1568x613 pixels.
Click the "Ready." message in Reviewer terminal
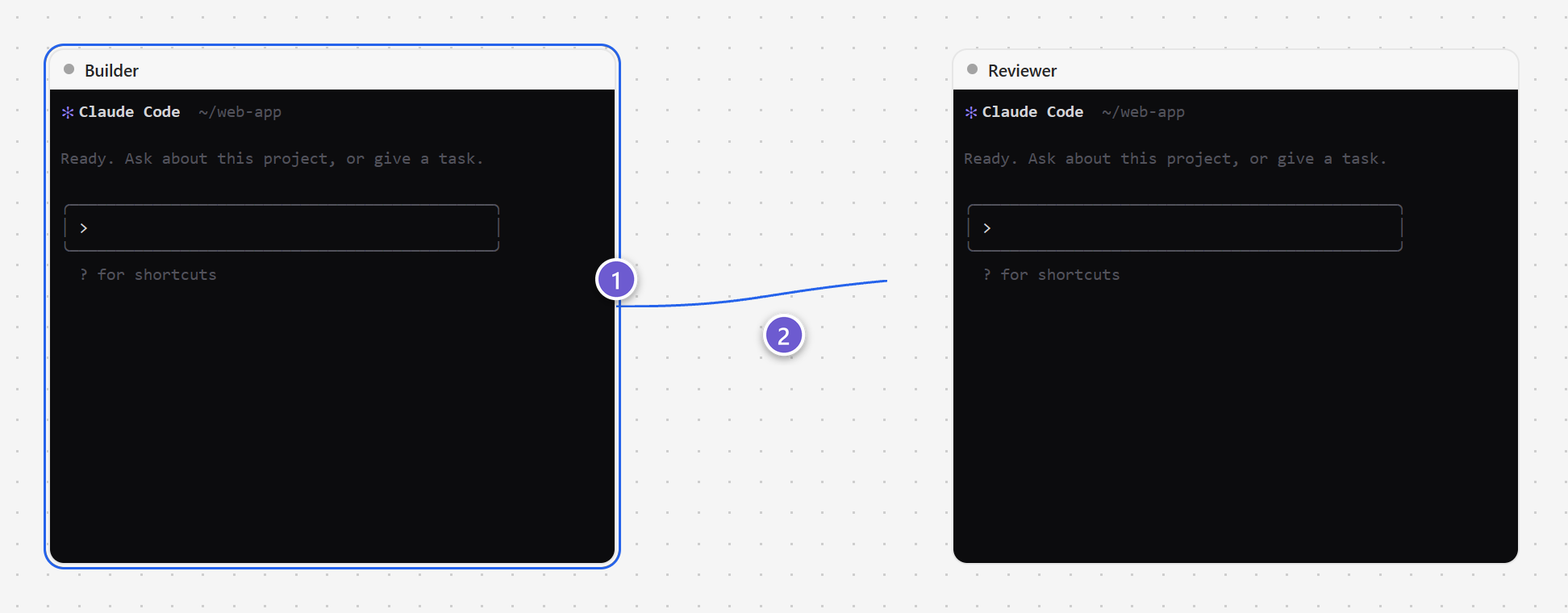[x=1175, y=159]
